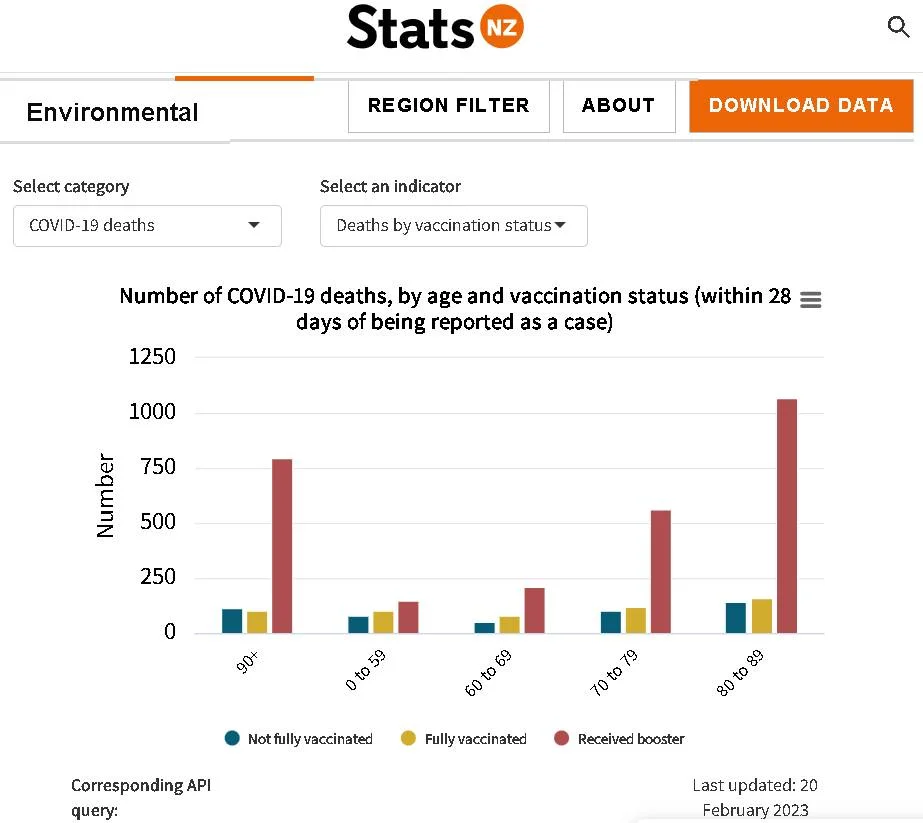923x823 pixels.
Task: Click the orange NZ circle badge
Action: click(502, 26)
